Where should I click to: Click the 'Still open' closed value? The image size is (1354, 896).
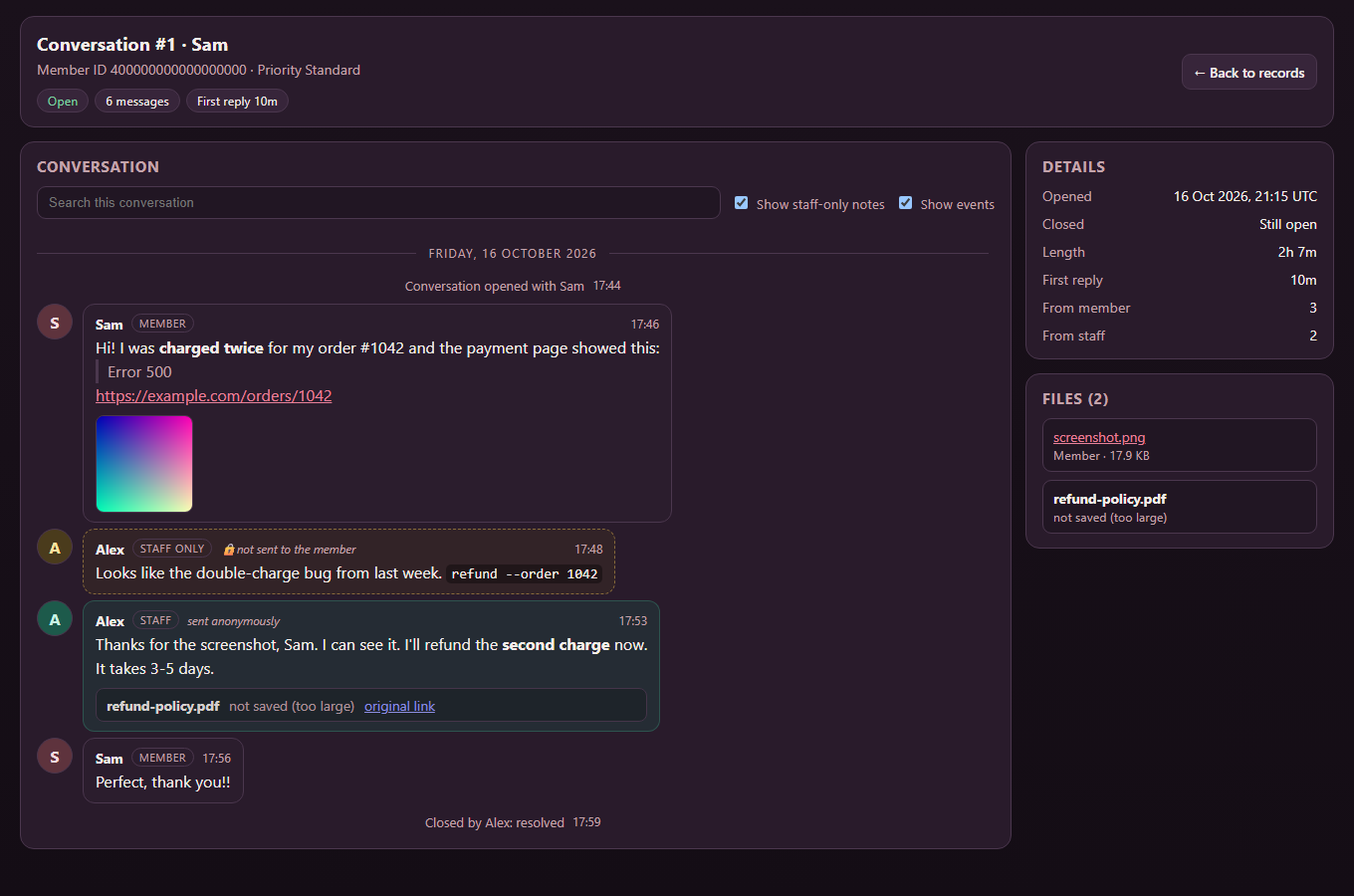pos(1288,224)
